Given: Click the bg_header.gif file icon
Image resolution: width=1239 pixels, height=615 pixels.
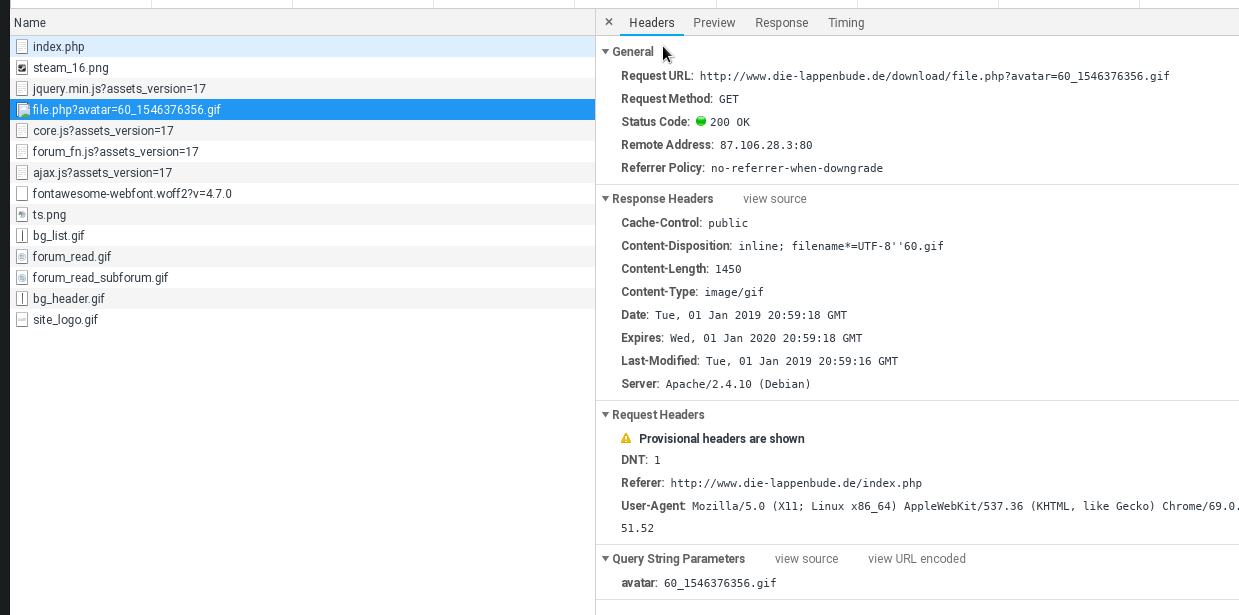Looking at the screenshot, I should (22, 299).
